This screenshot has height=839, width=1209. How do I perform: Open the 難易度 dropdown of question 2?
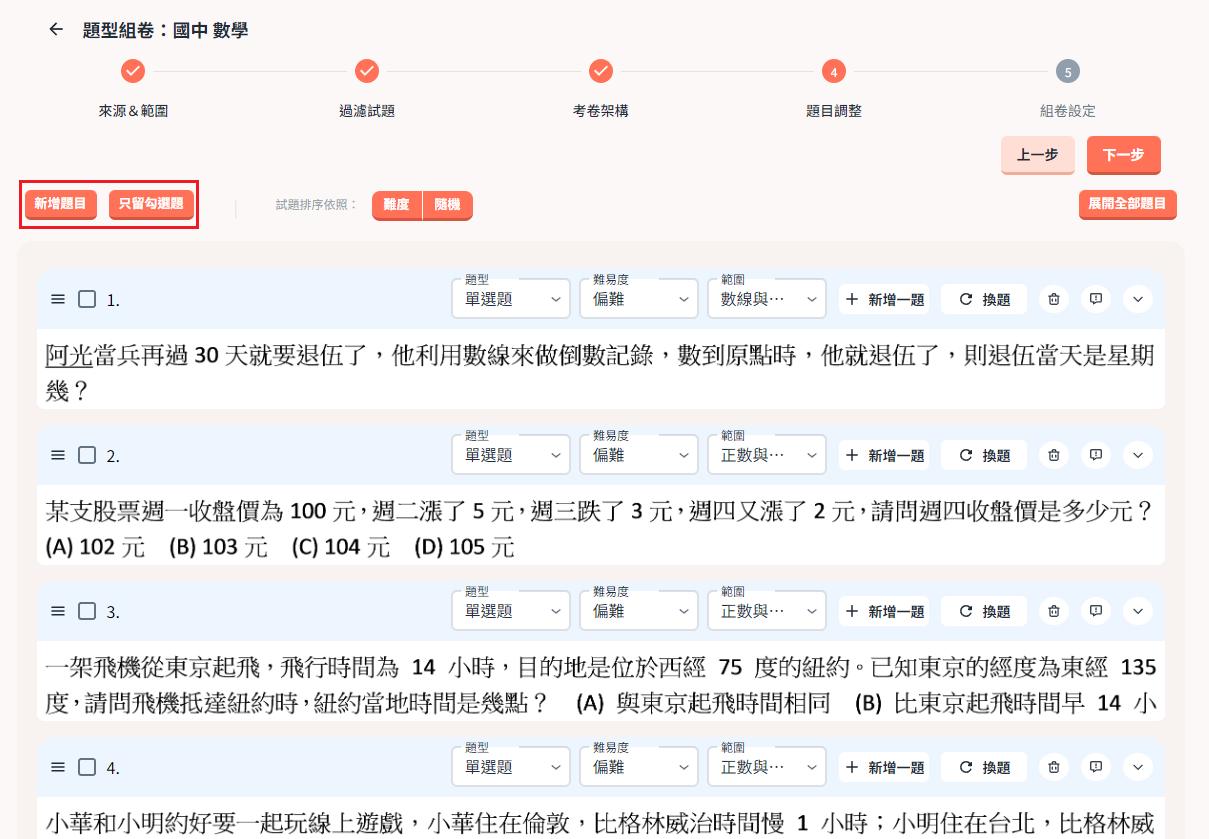pos(639,455)
